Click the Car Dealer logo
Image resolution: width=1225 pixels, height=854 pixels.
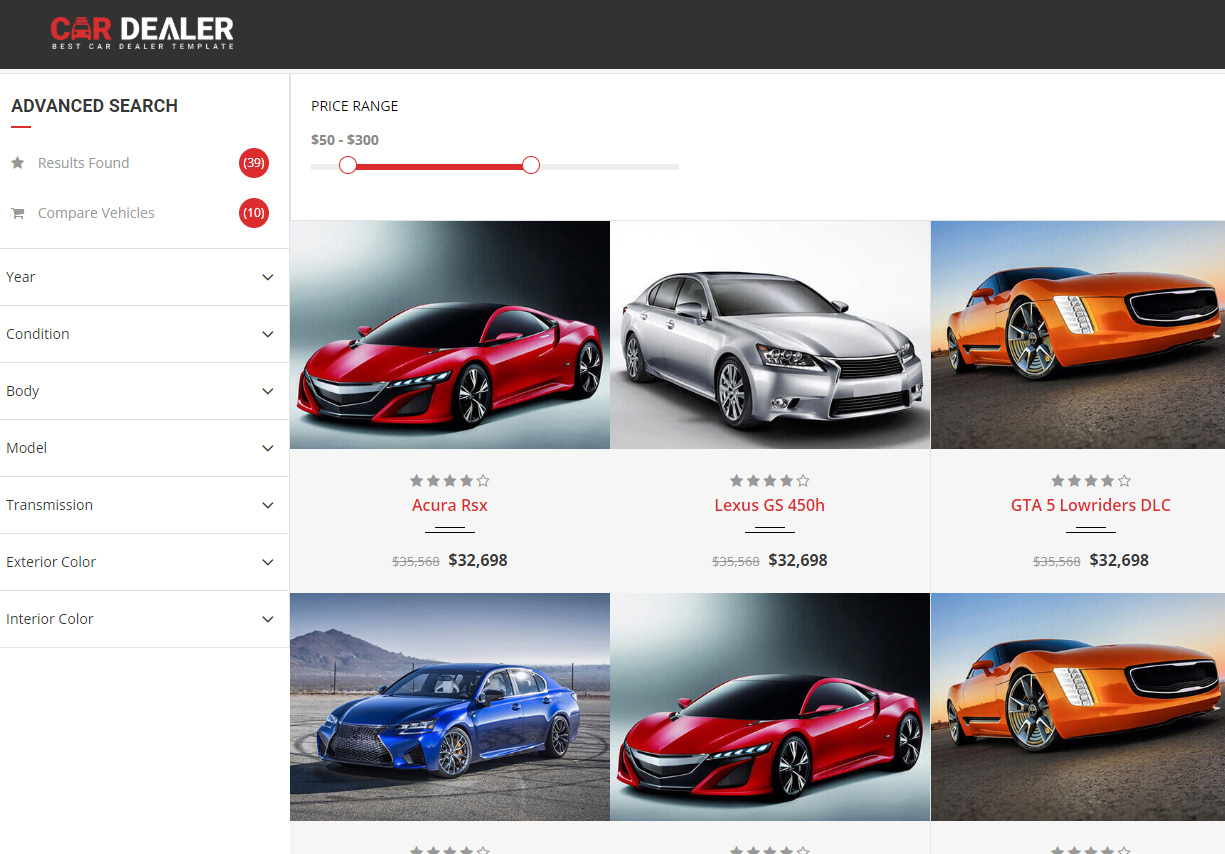point(142,33)
